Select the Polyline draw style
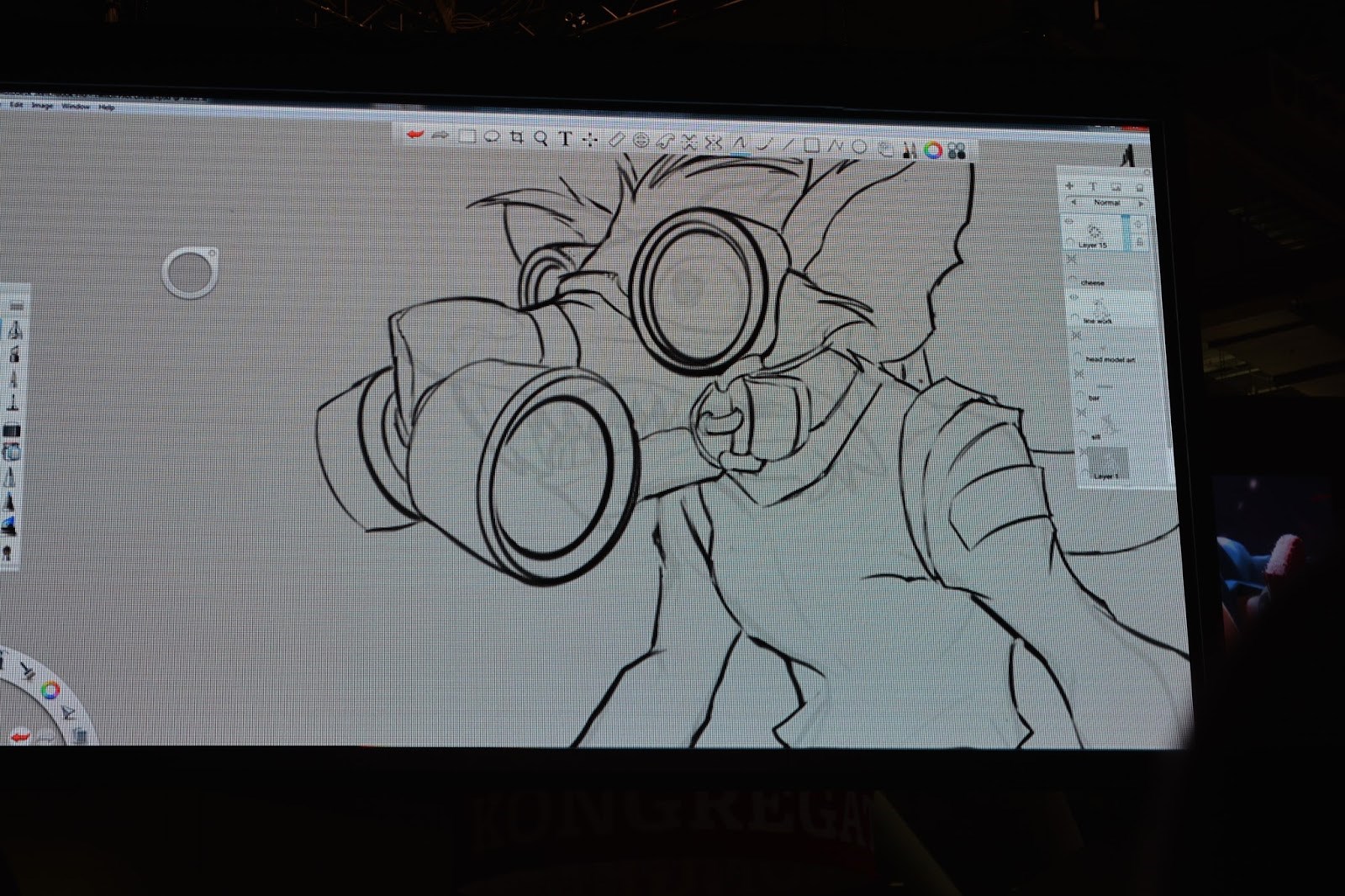Viewport: 1345px width, 896px height. [835, 146]
